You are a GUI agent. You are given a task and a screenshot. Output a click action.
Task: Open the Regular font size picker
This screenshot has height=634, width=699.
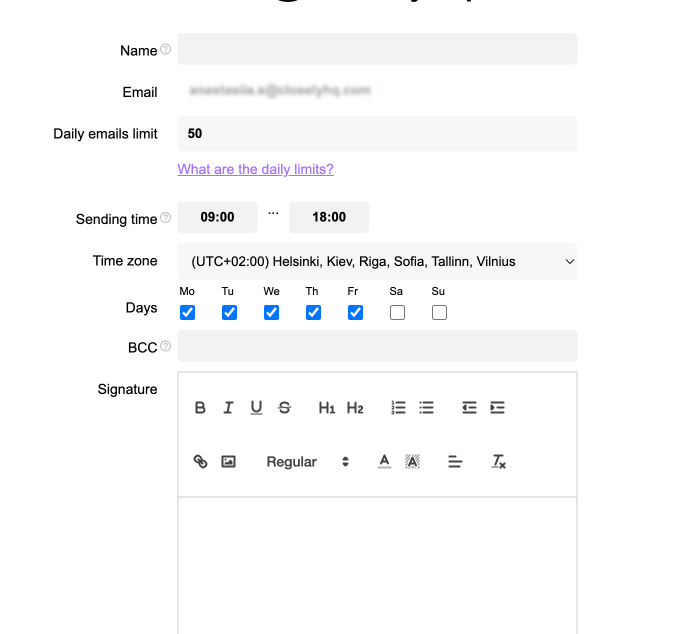[x=308, y=461]
